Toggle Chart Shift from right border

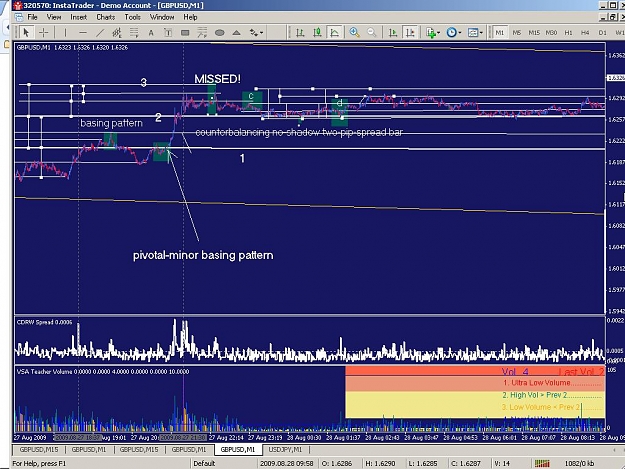[x=410, y=33]
